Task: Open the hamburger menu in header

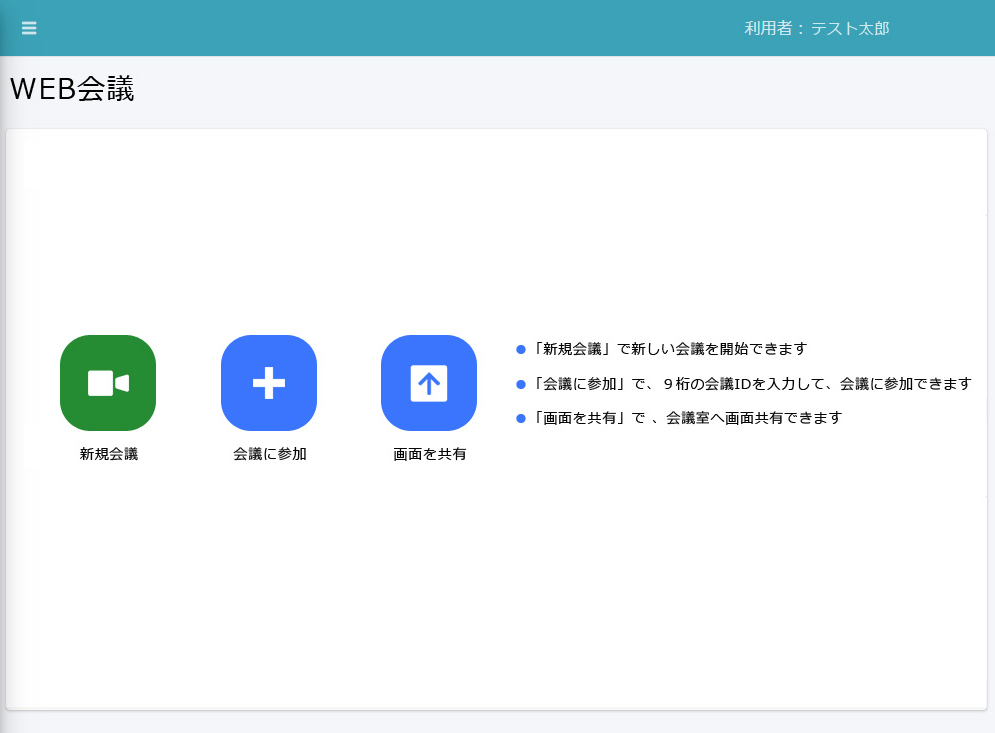Action: (x=29, y=28)
